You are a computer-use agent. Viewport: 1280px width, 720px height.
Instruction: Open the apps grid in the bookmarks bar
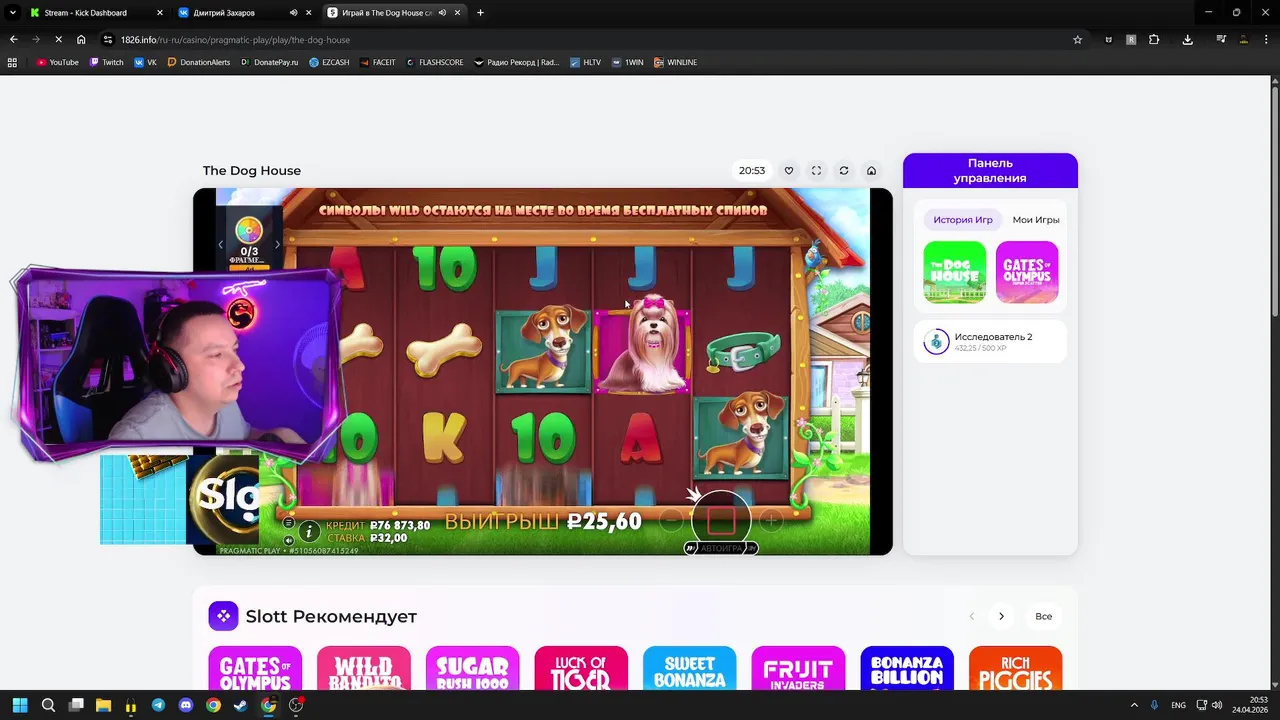pyautogui.click(x=12, y=62)
